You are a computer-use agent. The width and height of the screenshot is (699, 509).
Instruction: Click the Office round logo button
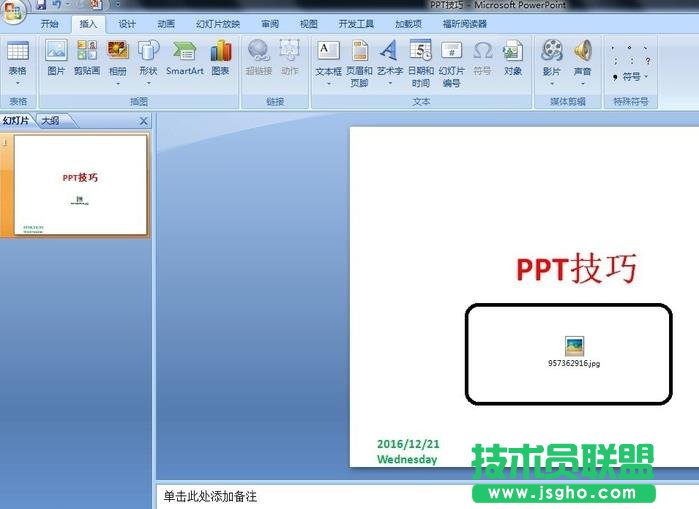tap(13, 11)
